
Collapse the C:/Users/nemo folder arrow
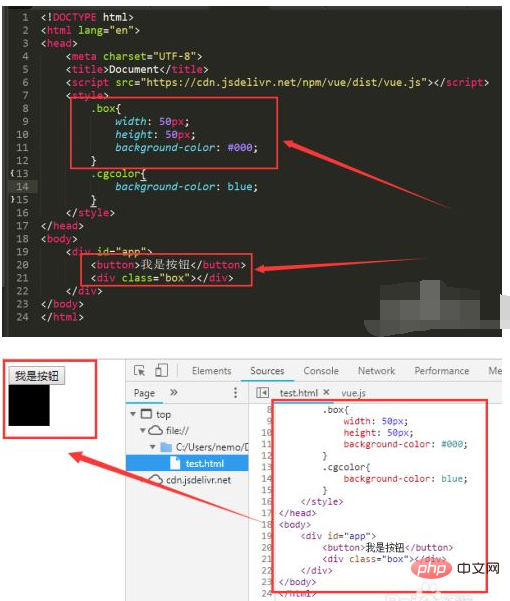coord(153,447)
